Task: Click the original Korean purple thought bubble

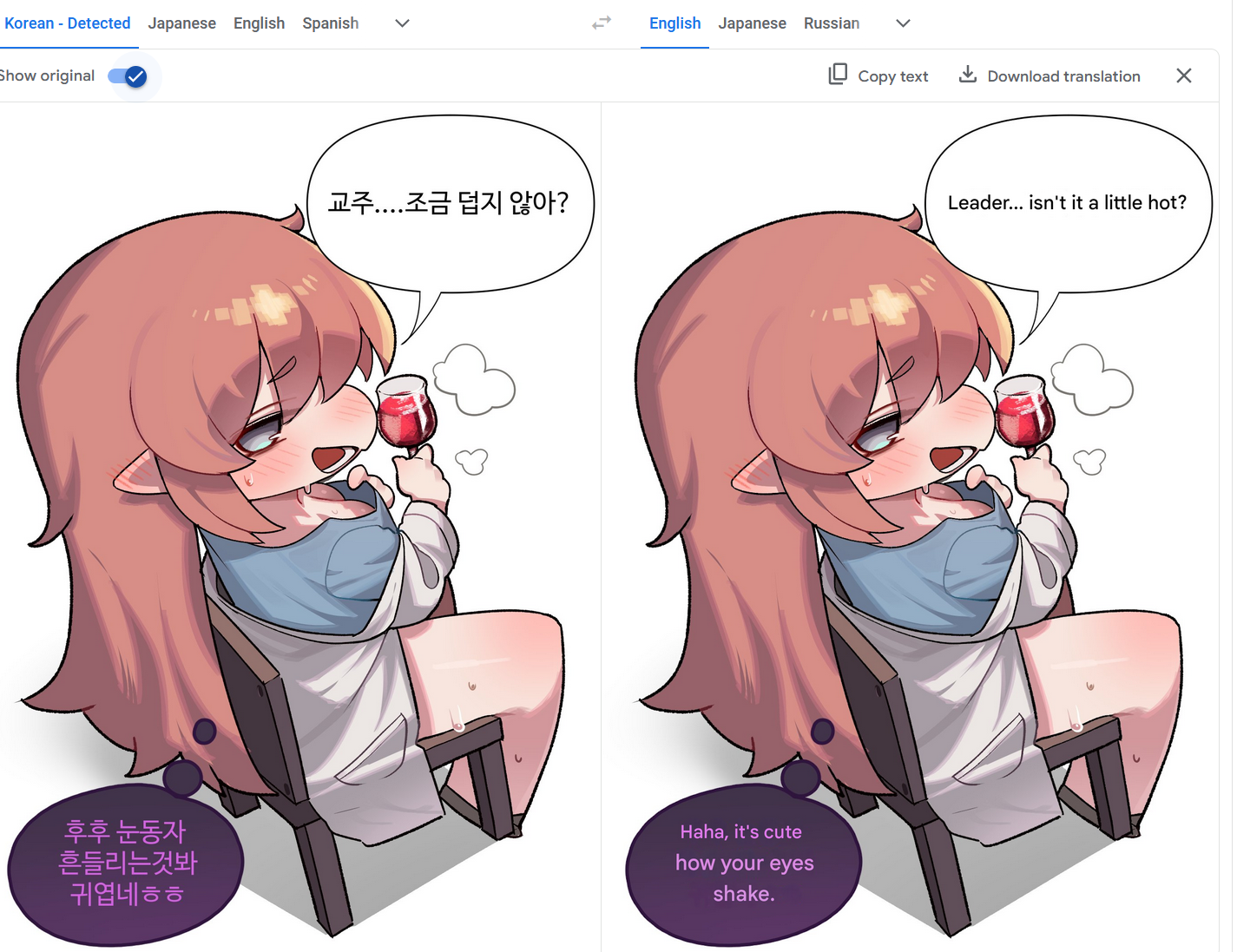Action: (x=126, y=863)
